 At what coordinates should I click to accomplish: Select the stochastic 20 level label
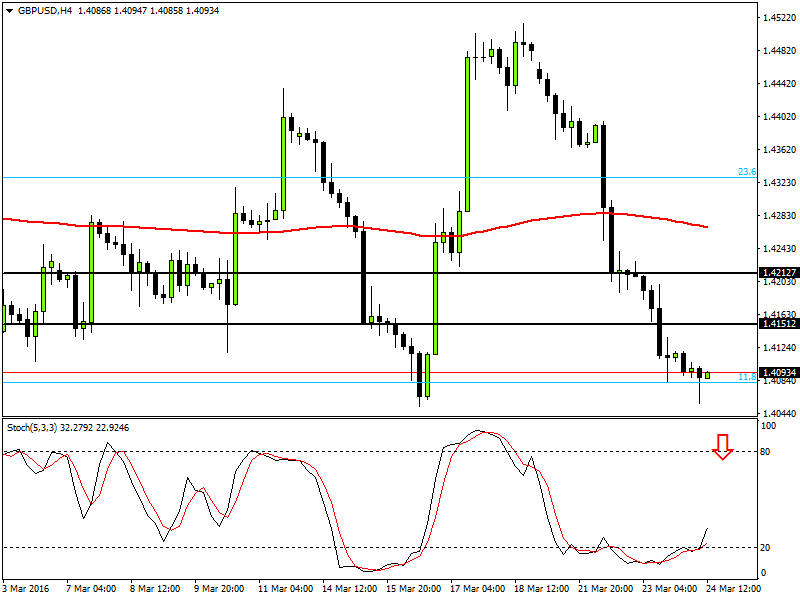pyautogui.click(x=765, y=547)
